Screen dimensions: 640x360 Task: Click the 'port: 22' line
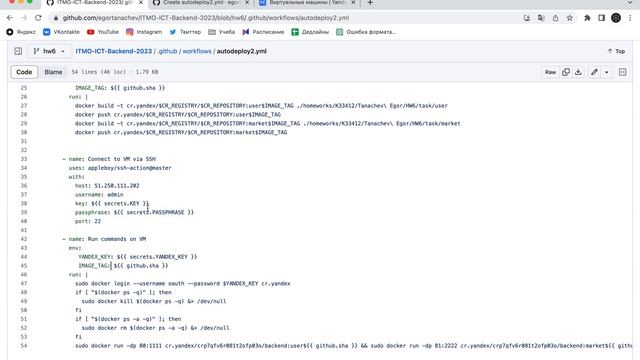88,221
